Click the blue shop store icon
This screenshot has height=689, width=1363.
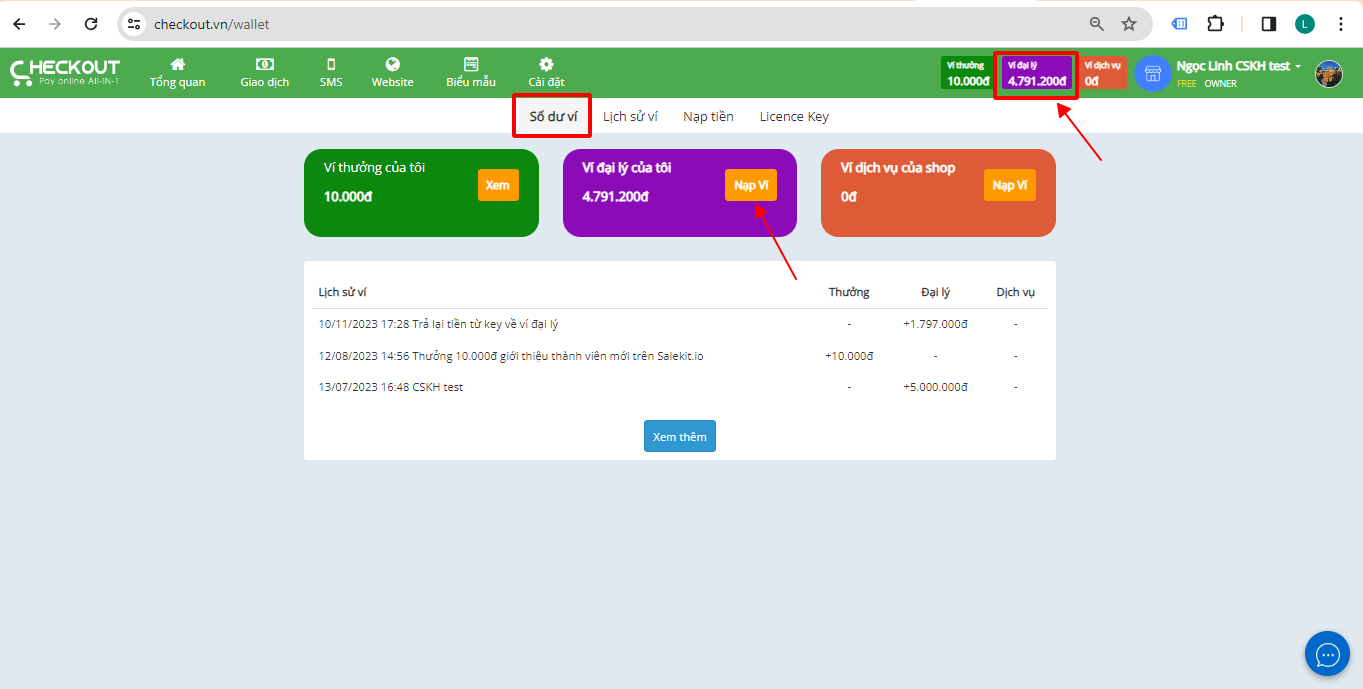pos(1153,74)
